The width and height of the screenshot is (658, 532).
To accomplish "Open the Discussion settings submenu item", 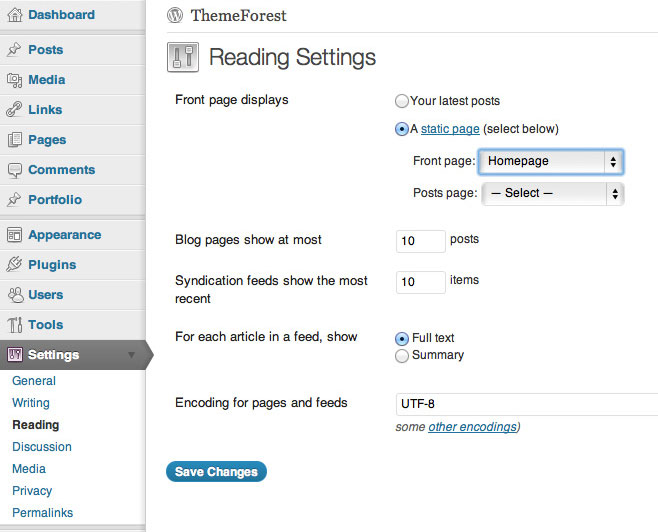I will point(42,447).
